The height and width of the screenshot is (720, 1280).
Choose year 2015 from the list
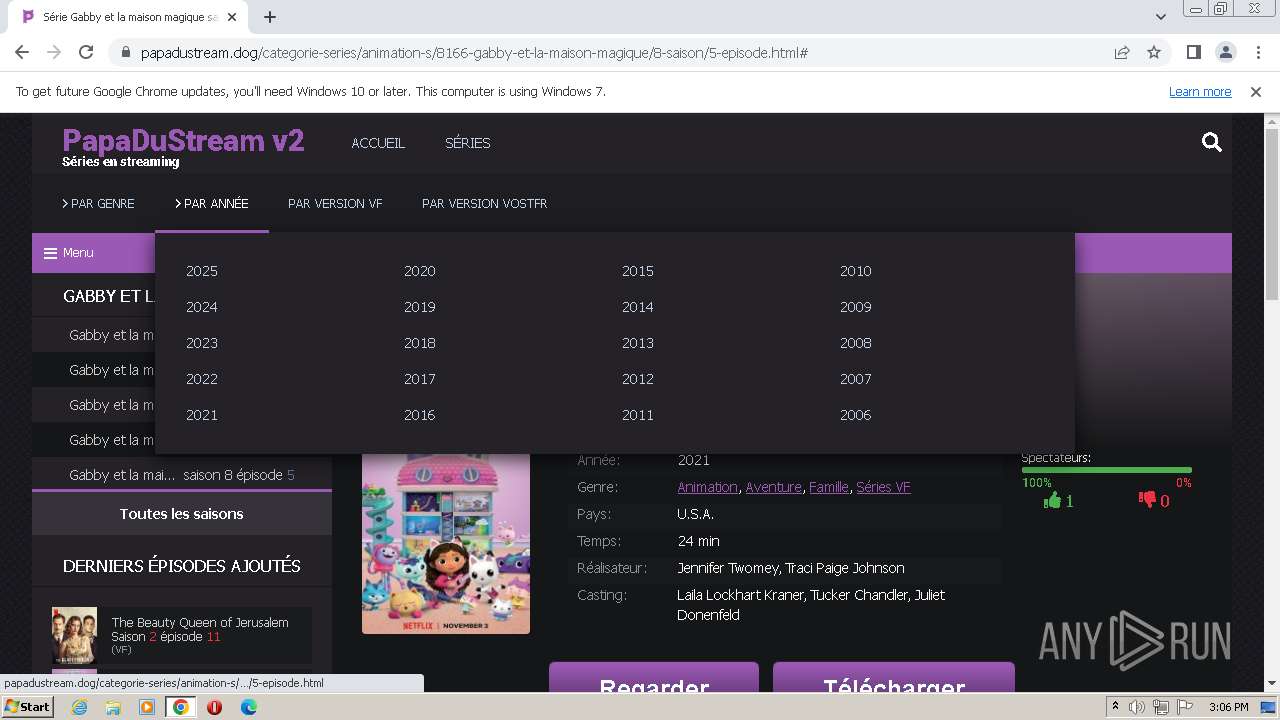(638, 271)
